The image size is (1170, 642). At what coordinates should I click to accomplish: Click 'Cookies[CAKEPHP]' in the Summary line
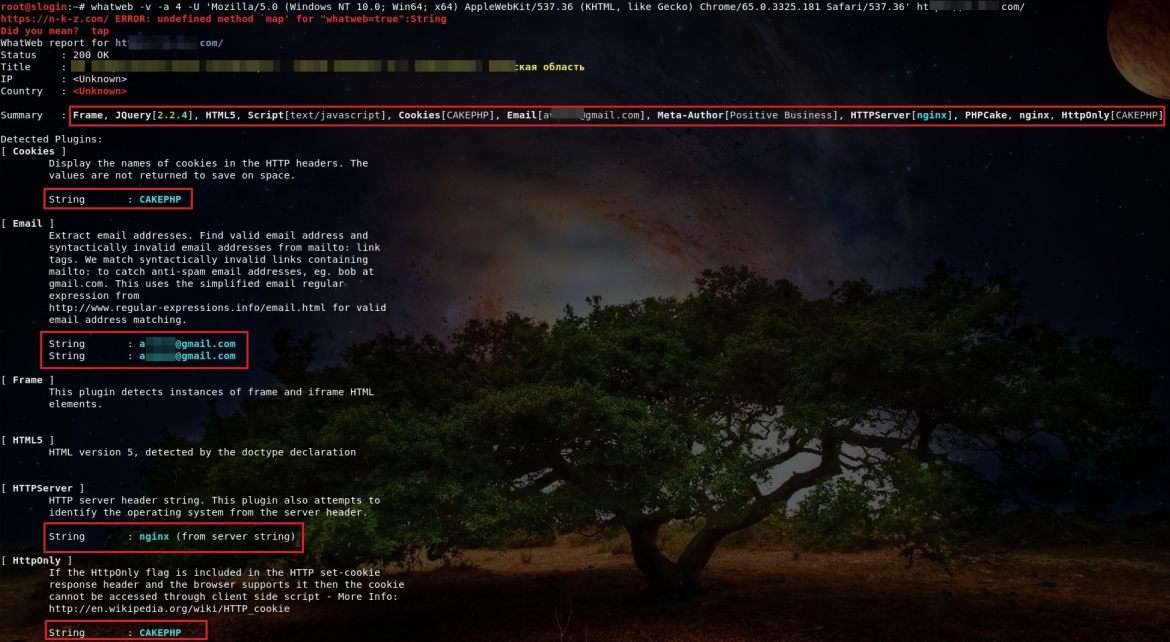(446, 115)
